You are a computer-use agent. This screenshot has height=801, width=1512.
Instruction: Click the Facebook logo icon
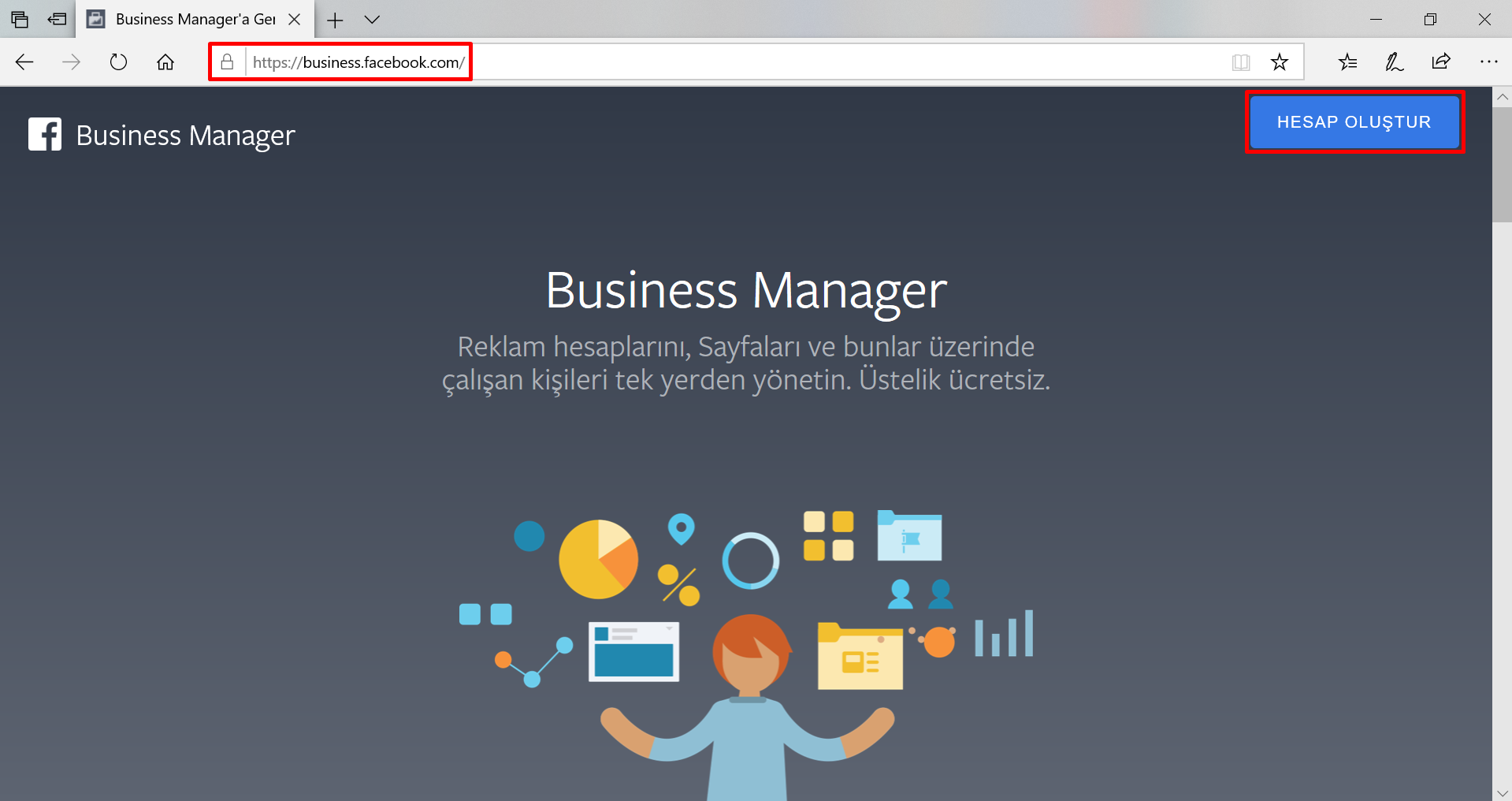point(45,134)
